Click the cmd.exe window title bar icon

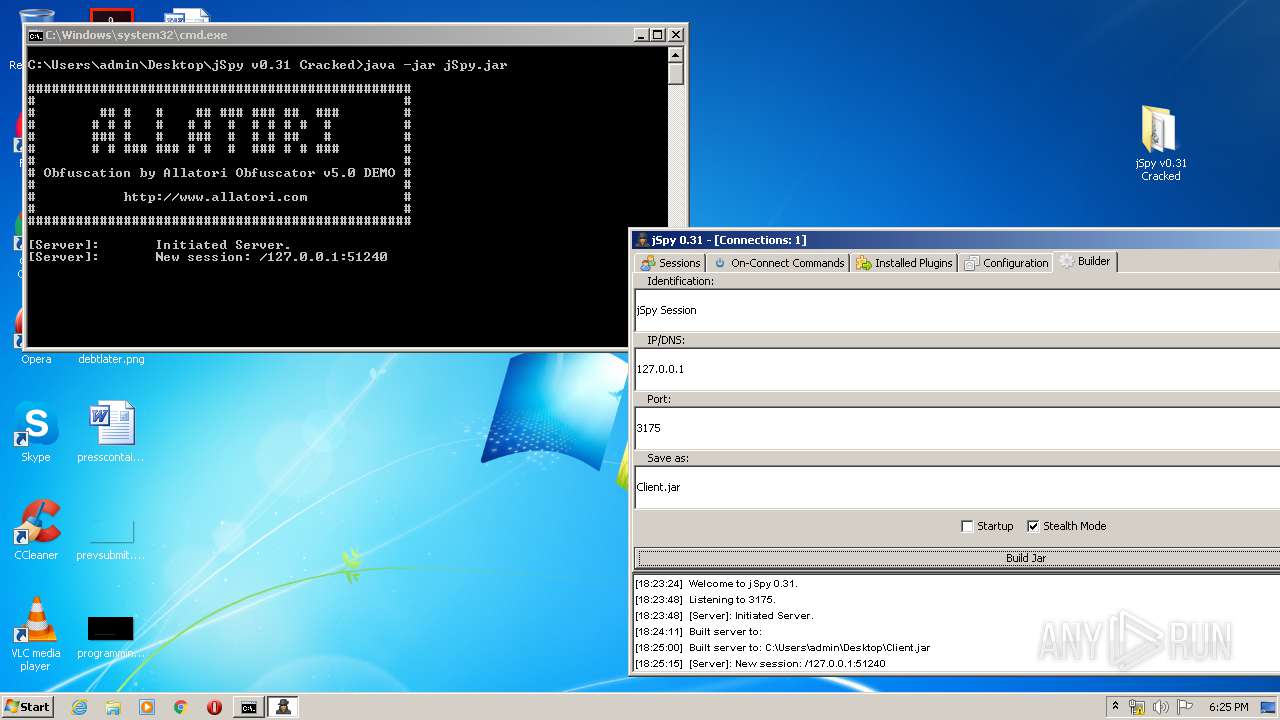35,35
